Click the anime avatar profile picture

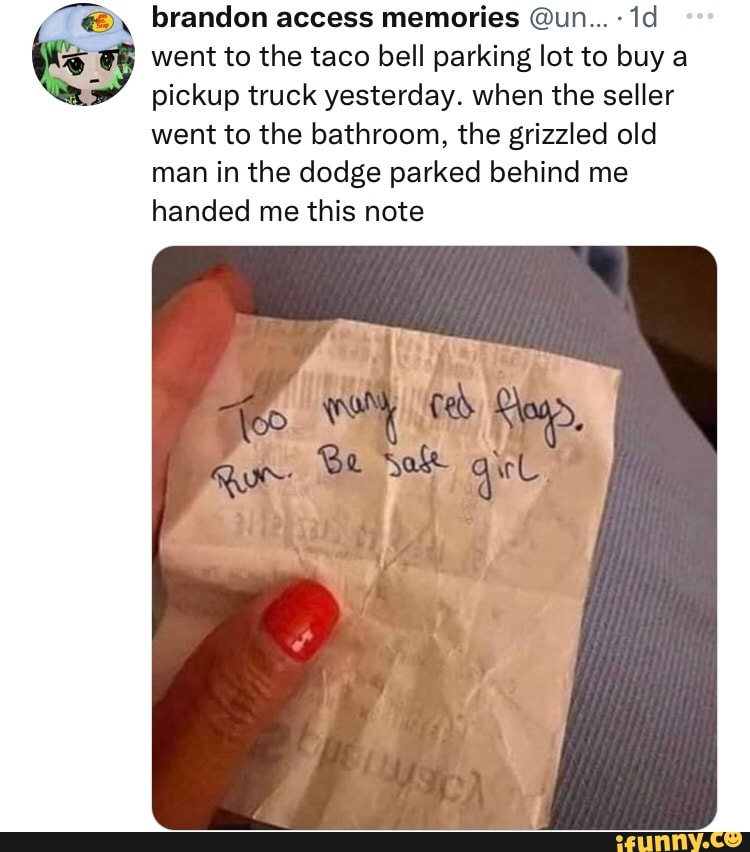pyautogui.click(x=83, y=54)
